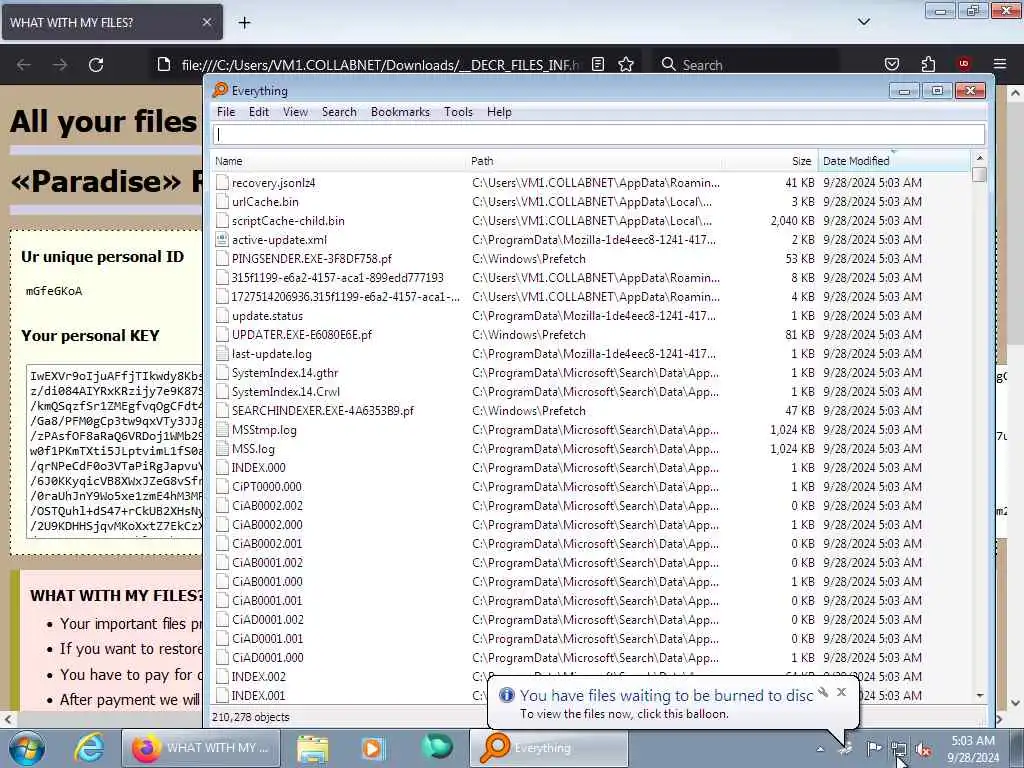Click the Firefox address bar URL
This screenshot has width=1024, height=768.
click(380, 65)
